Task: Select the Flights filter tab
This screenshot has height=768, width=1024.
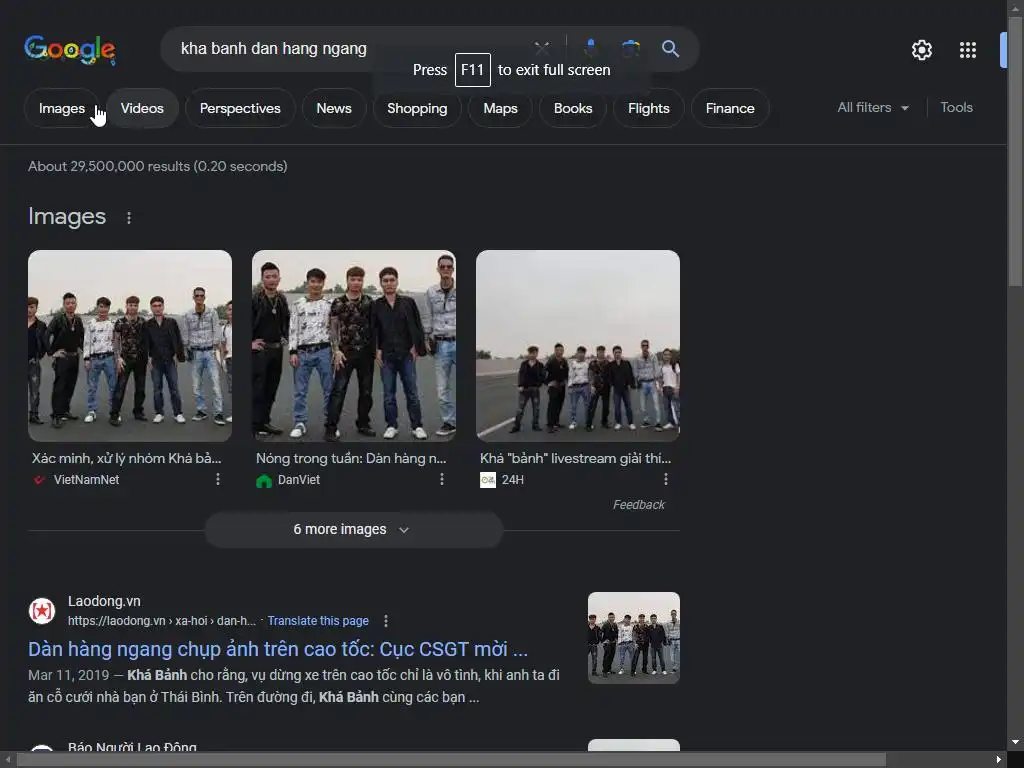Action: pyautogui.click(x=648, y=108)
